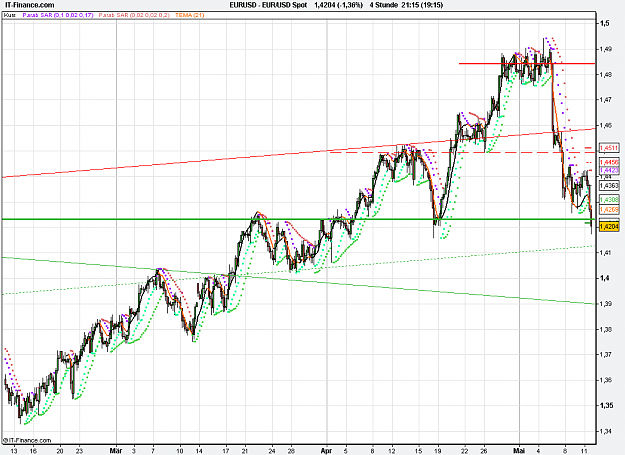625x455 pixels.
Task: Click the 4 Stunde timeframe label
Action: click(x=383, y=5)
